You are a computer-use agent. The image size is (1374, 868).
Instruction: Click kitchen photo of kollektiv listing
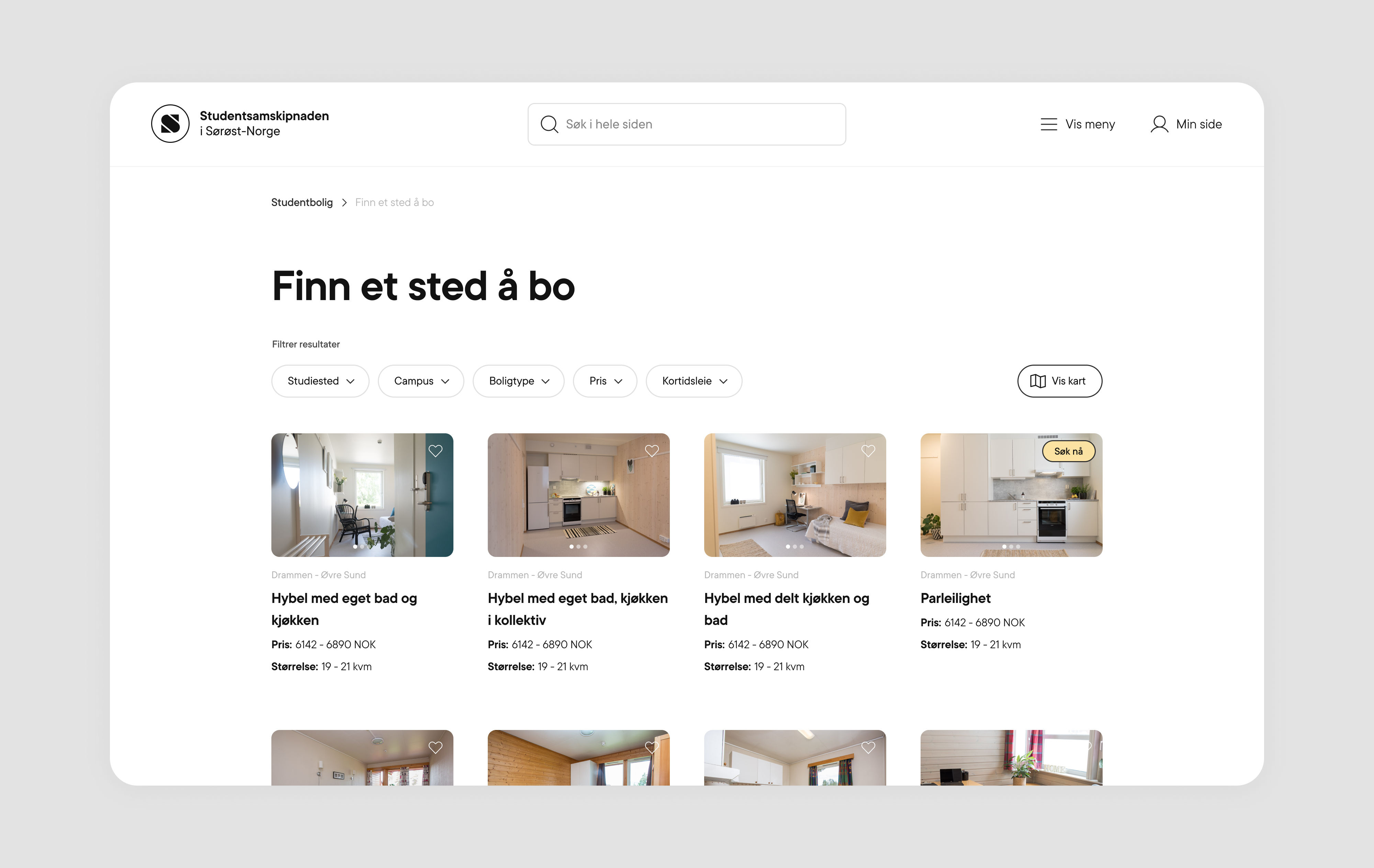(x=578, y=495)
